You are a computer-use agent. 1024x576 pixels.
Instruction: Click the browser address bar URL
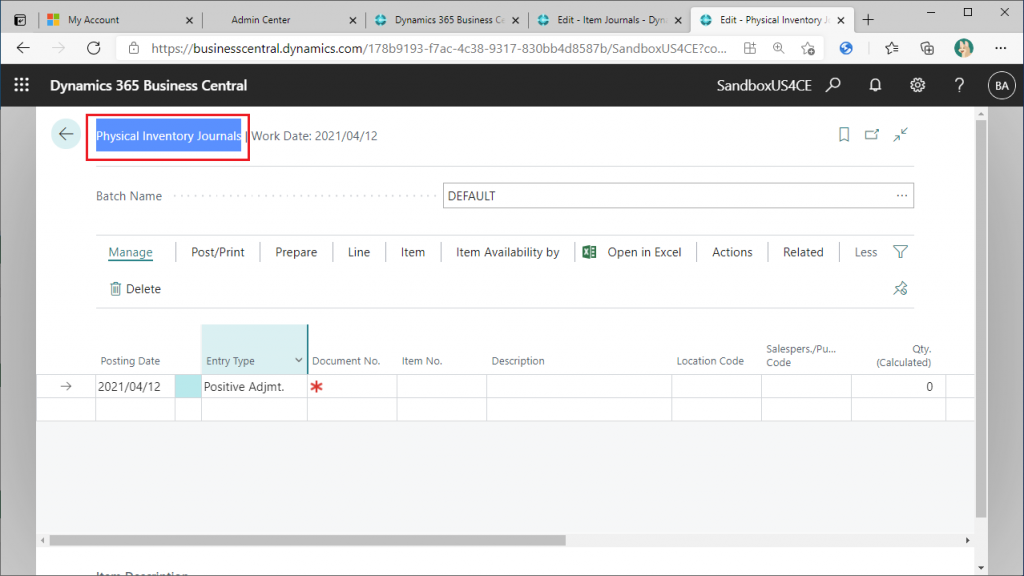tap(439, 48)
